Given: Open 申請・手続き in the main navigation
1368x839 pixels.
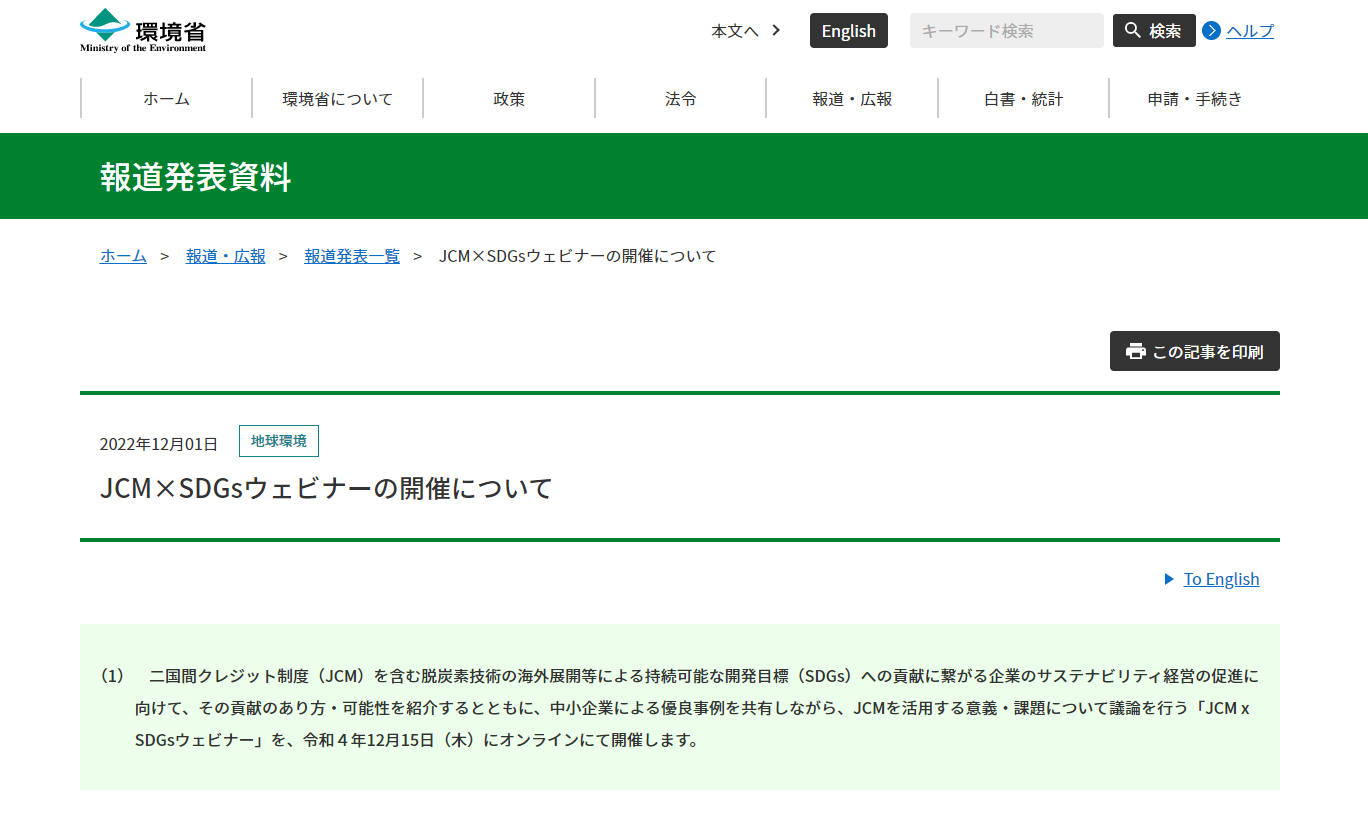Looking at the screenshot, I should (x=1195, y=99).
